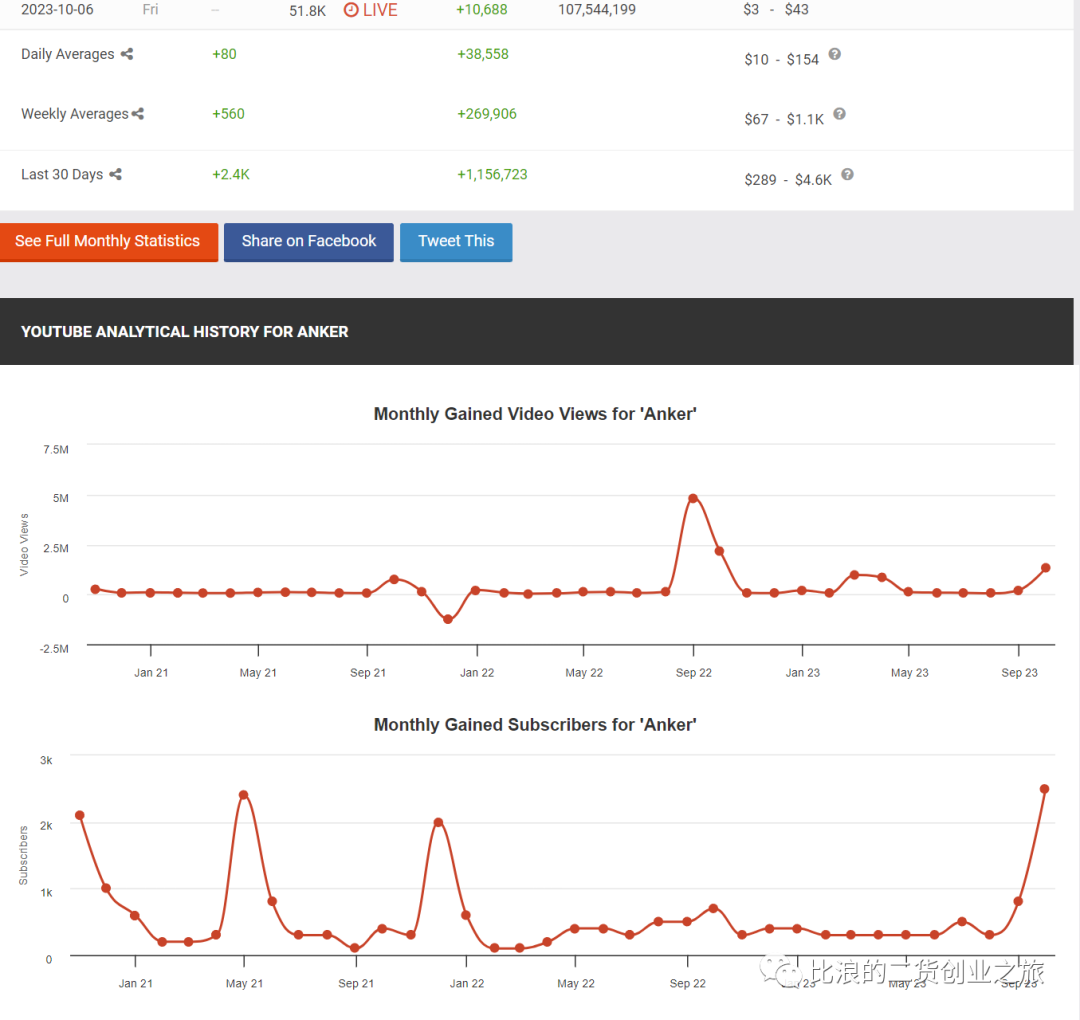
Task: Click the +269,906 weekly average views
Action: (x=487, y=114)
